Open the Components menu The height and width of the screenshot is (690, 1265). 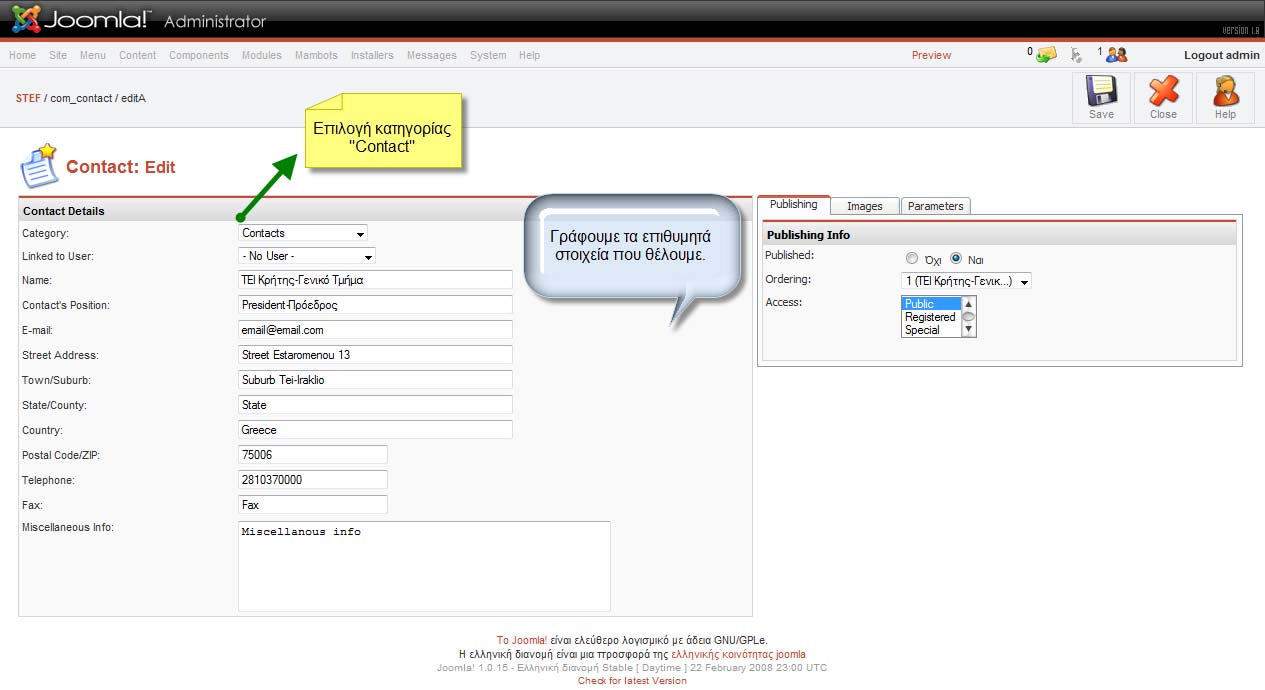[x=199, y=55]
